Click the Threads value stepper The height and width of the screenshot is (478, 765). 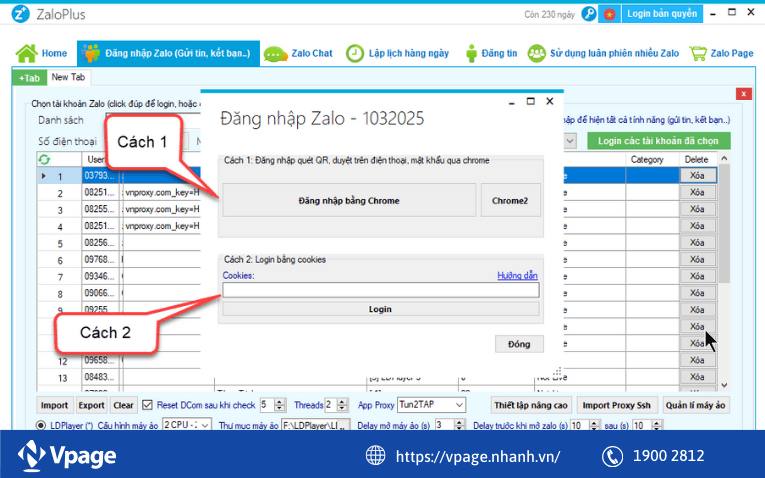tap(342, 405)
